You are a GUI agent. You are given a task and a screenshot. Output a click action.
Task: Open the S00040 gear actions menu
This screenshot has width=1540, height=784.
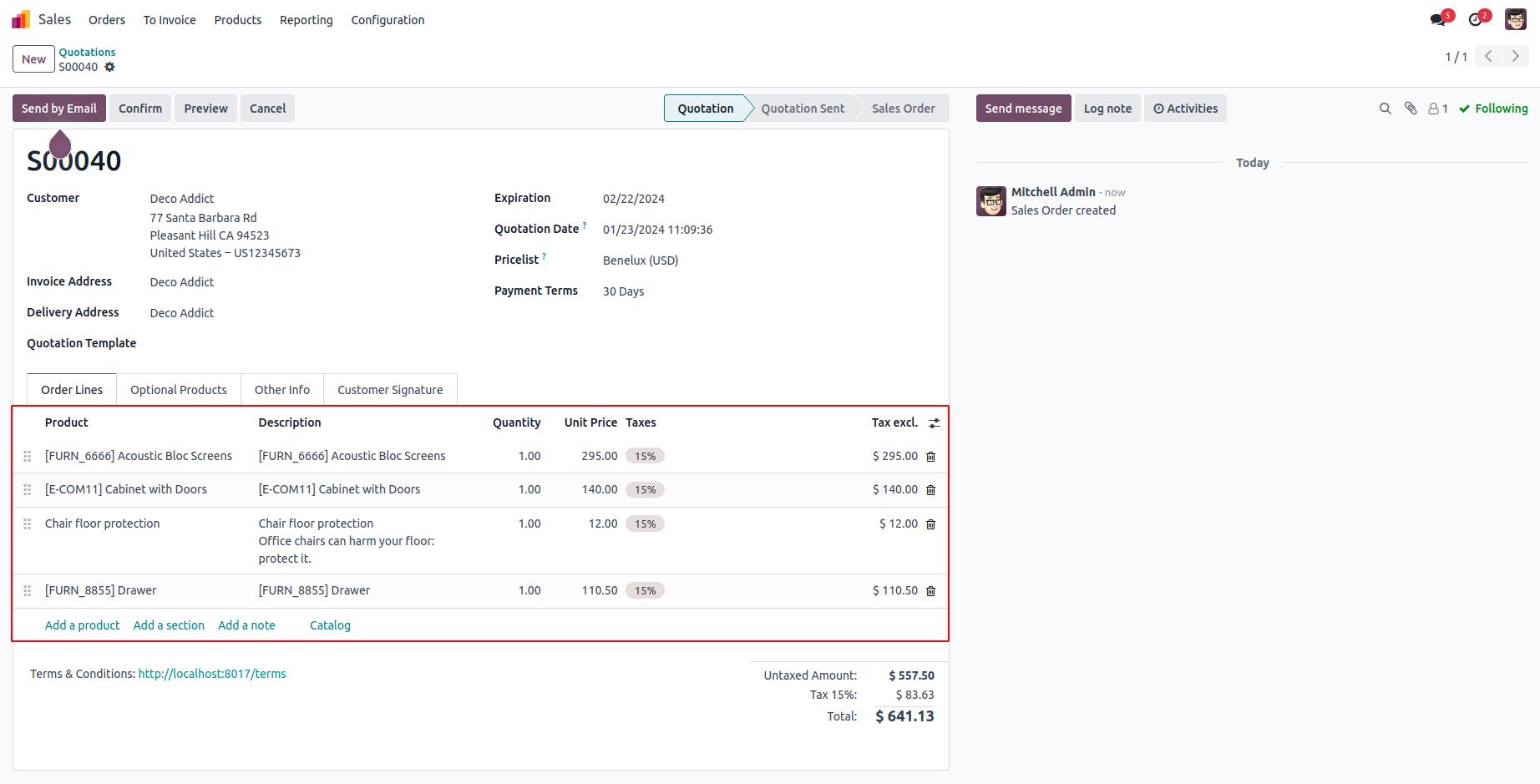(109, 67)
